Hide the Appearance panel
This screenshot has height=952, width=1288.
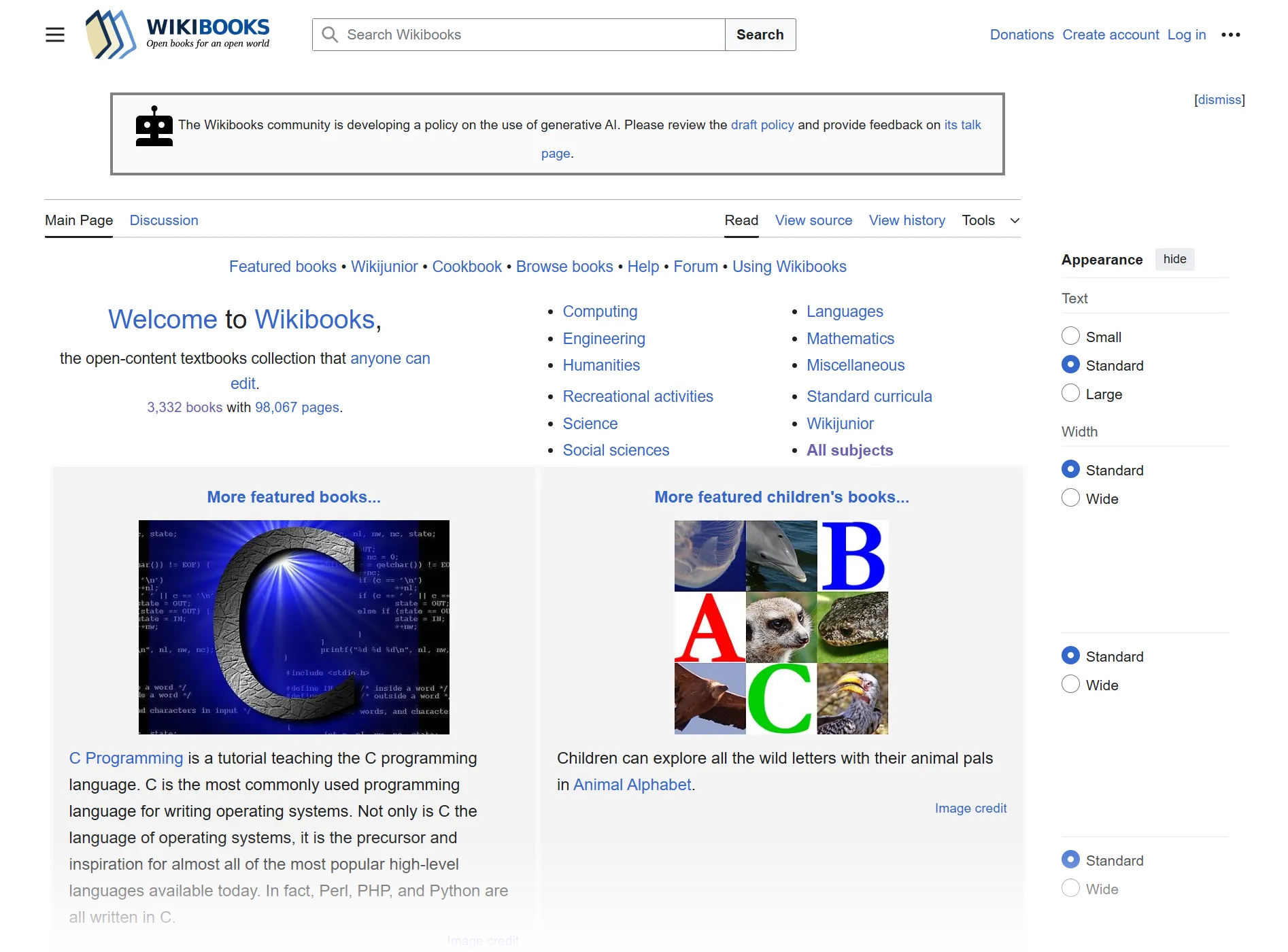click(x=1174, y=259)
